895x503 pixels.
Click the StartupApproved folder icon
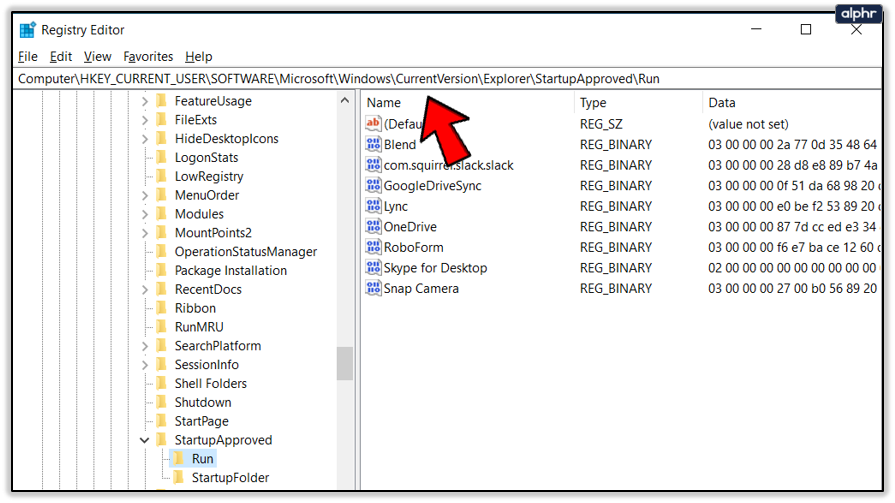pos(162,440)
